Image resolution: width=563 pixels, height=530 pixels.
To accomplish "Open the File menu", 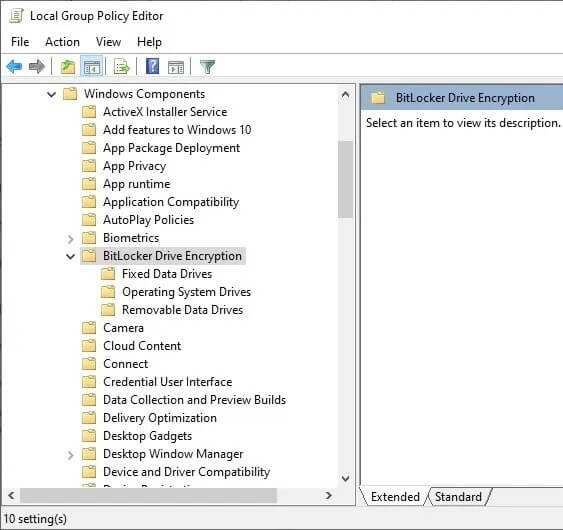I will click(20, 42).
